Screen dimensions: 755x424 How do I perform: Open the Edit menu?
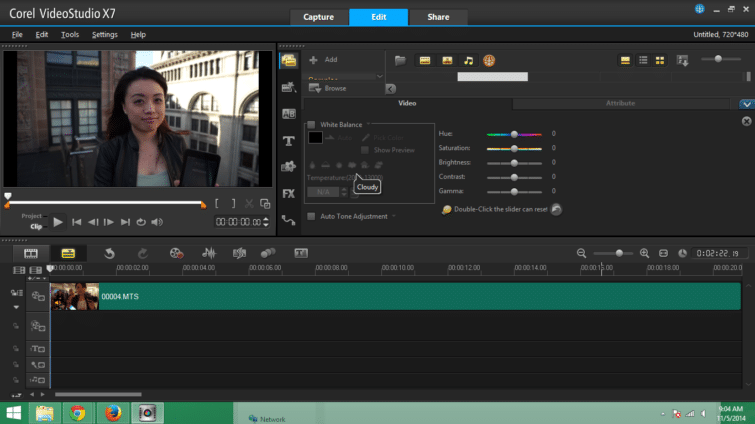41,35
